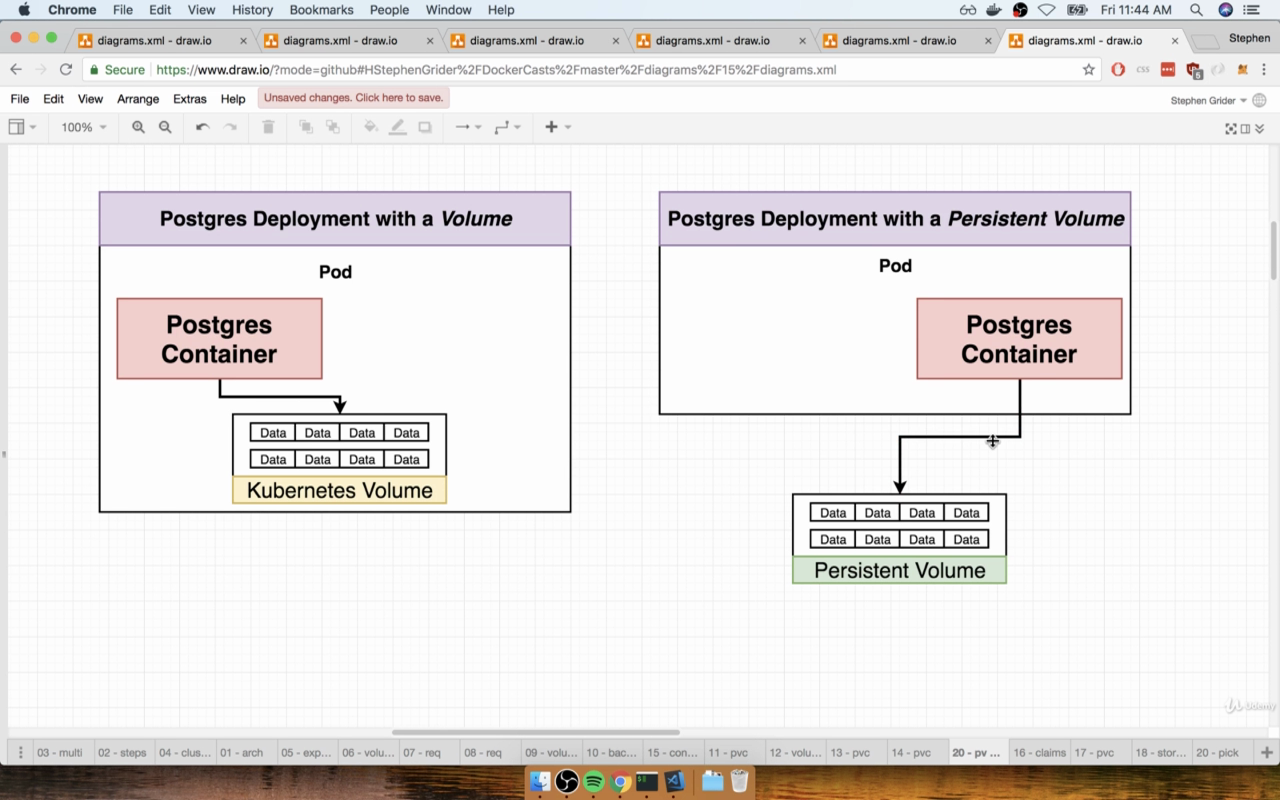Open Visual Studio Code from the Dock
The image size is (1280, 800).
pyautogui.click(x=674, y=781)
